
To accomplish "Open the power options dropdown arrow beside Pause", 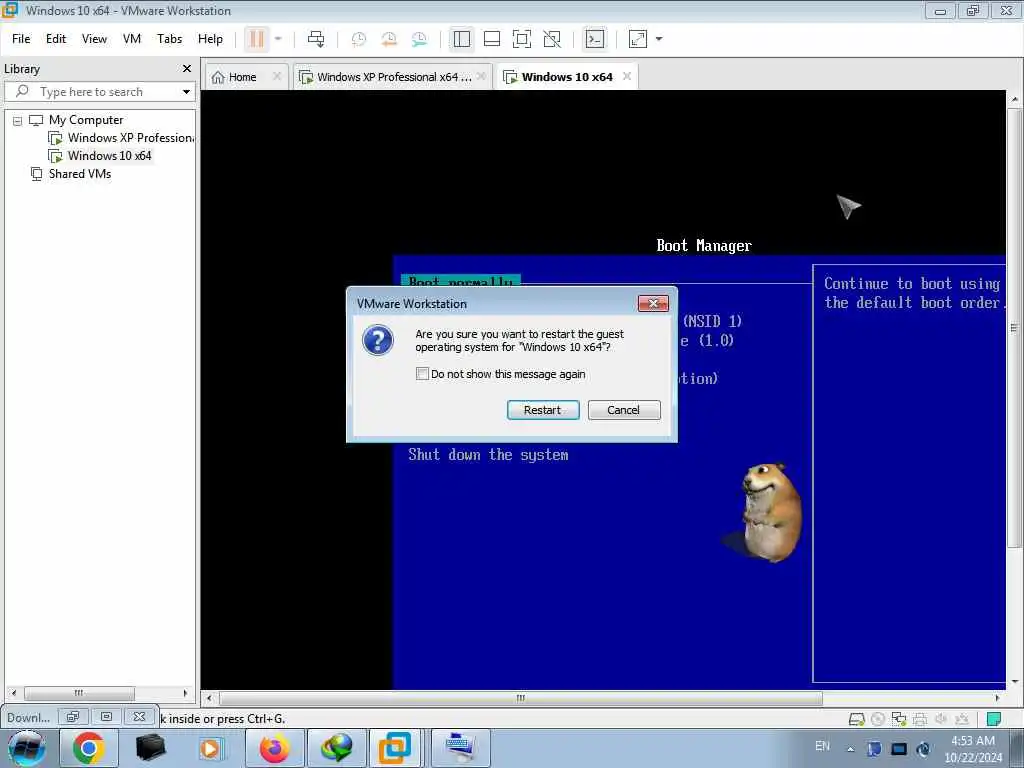I will point(278,39).
